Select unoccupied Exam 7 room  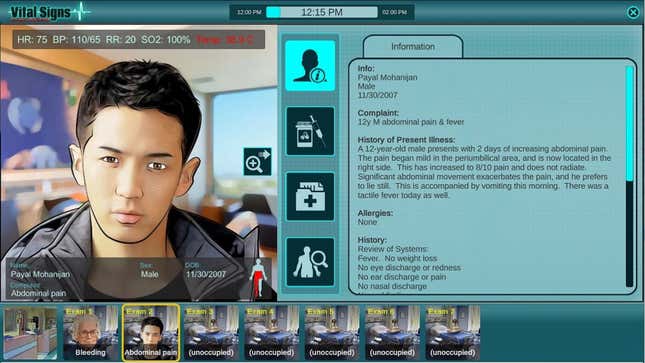click(x=452, y=333)
